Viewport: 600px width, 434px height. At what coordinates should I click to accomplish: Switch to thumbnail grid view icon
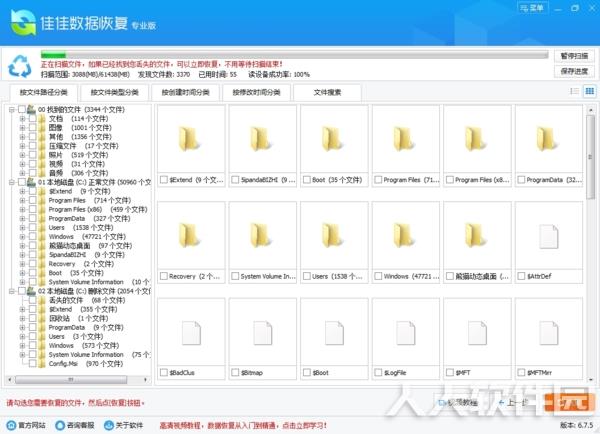pyautogui.click(x=590, y=91)
